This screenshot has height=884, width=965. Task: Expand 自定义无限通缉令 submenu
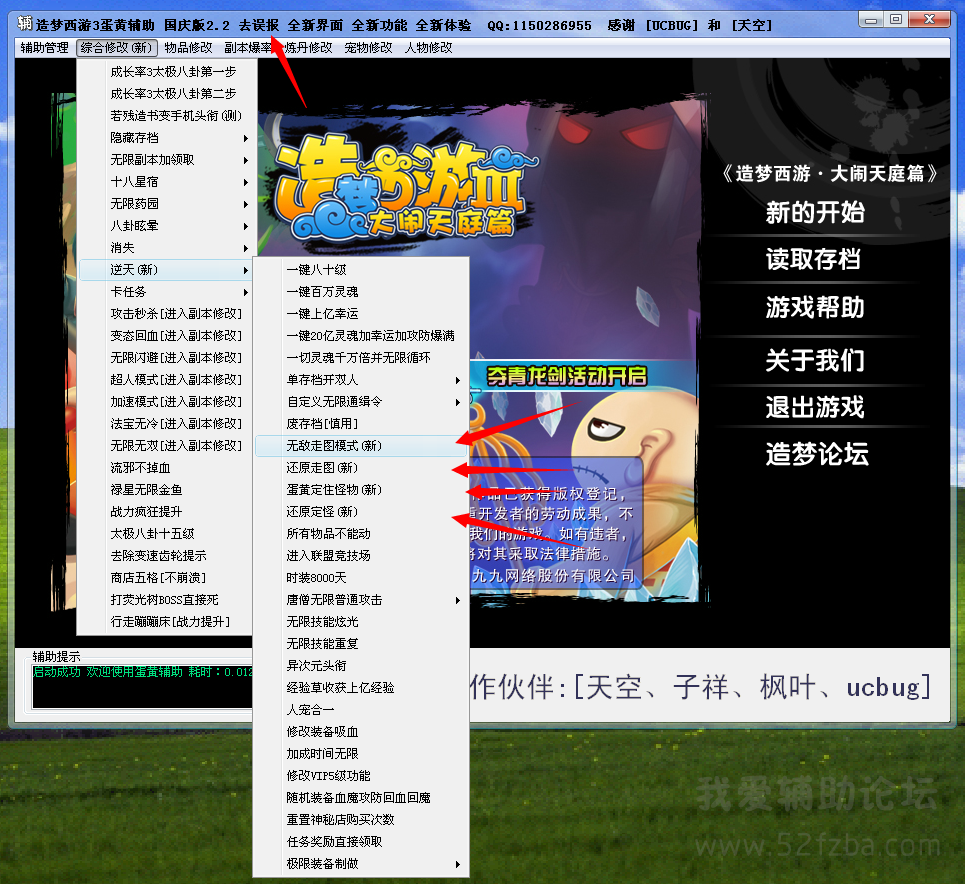(x=361, y=402)
